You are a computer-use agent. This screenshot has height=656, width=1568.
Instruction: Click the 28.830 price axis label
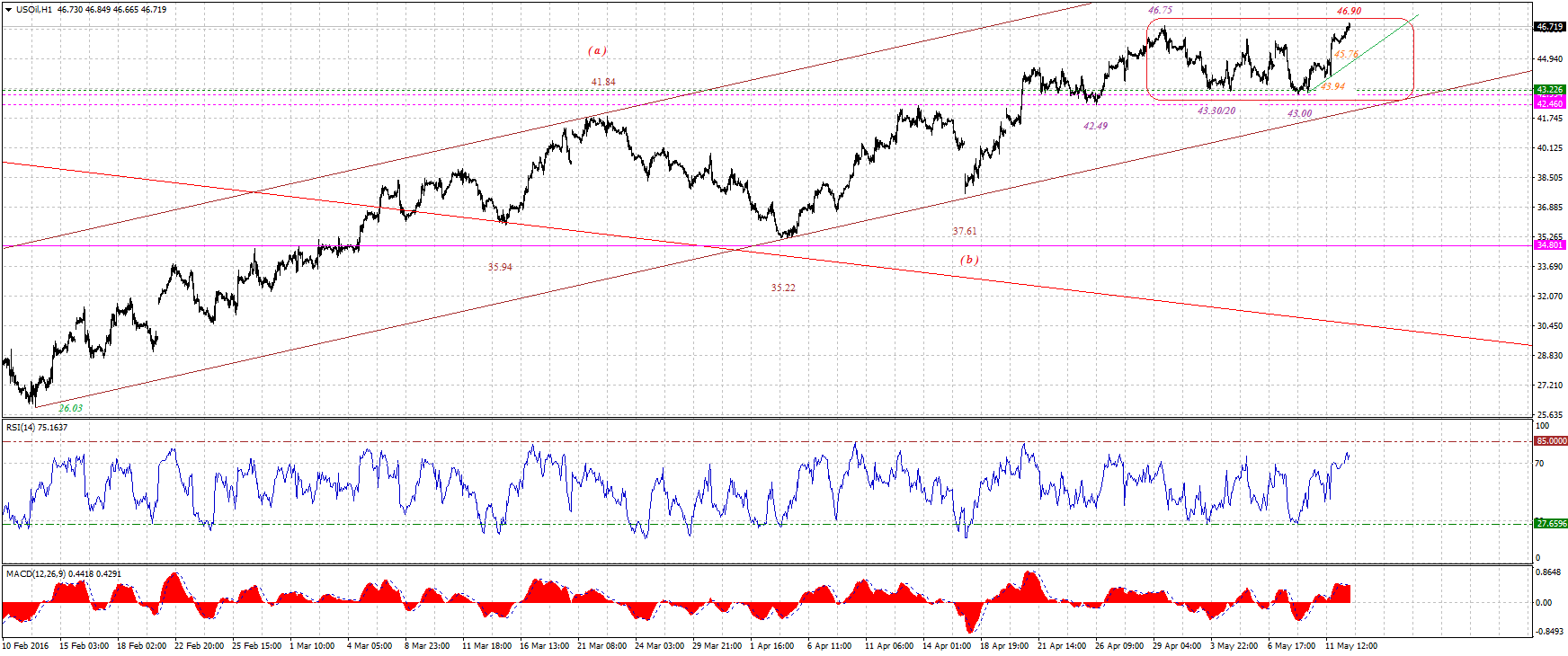(x=1549, y=356)
